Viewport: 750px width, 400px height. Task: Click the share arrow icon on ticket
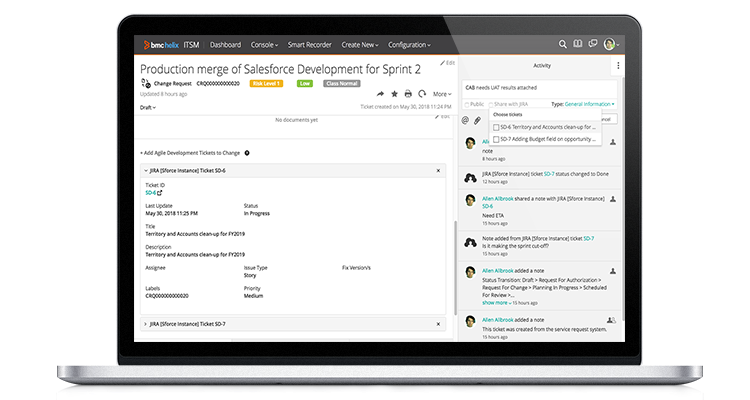[380, 94]
